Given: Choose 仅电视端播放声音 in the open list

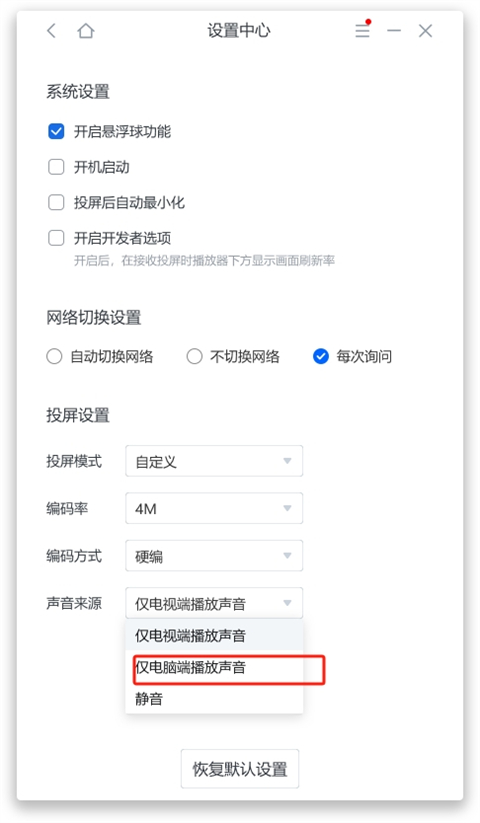Looking at the screenshot, I should 214,636.
